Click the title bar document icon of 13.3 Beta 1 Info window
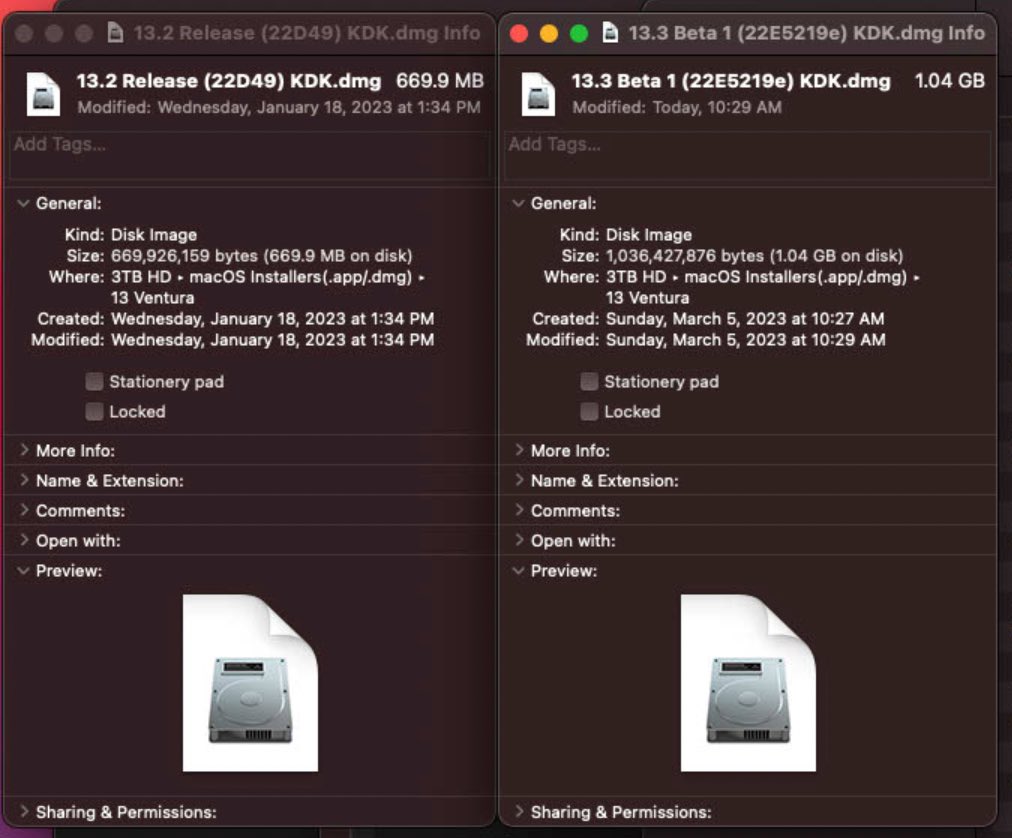1012x838 pixels. point(610,32)
